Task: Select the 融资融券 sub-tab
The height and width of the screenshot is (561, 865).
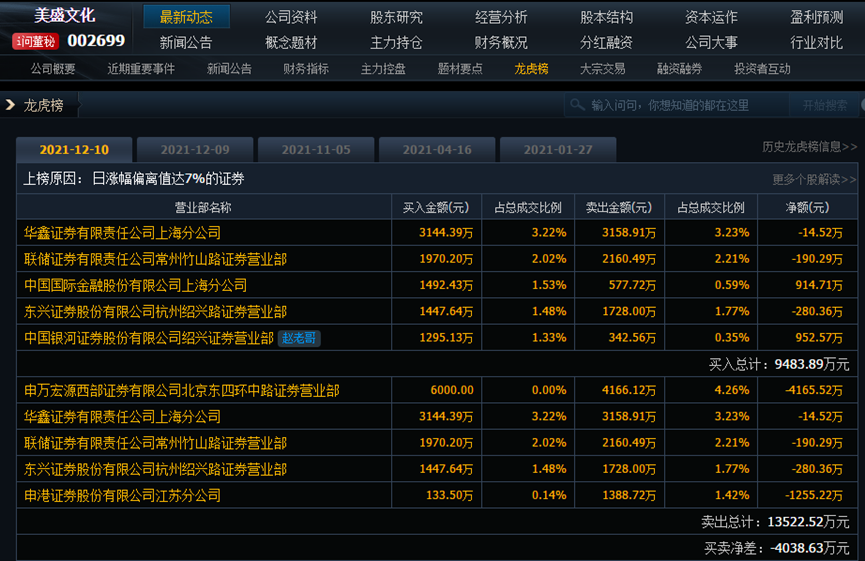Action: click(x=679, y=69)
